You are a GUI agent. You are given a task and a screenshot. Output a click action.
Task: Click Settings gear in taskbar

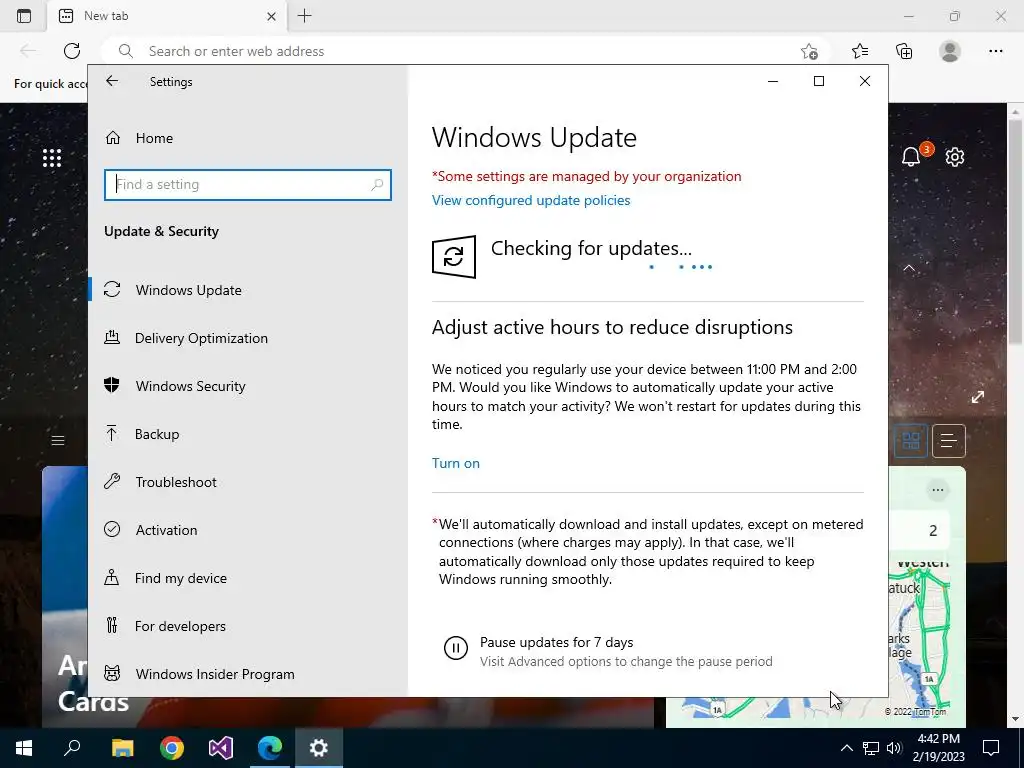point(319,748)
